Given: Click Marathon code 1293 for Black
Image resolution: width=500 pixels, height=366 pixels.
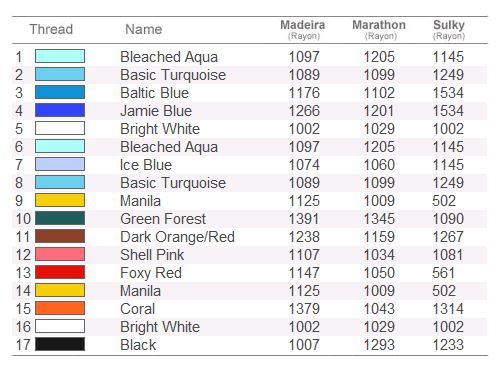Looking at the screenshot, I should [x=379, y=345].
